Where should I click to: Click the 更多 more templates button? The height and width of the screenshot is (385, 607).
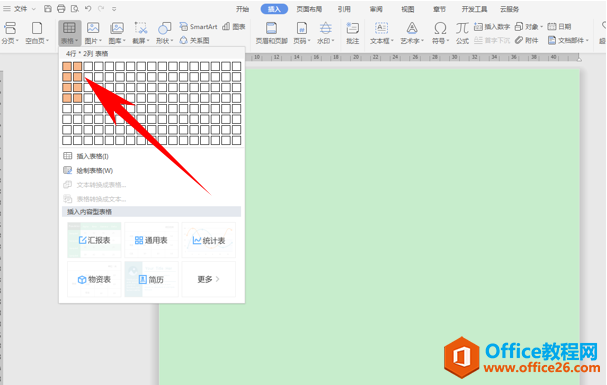coord(208,279)
